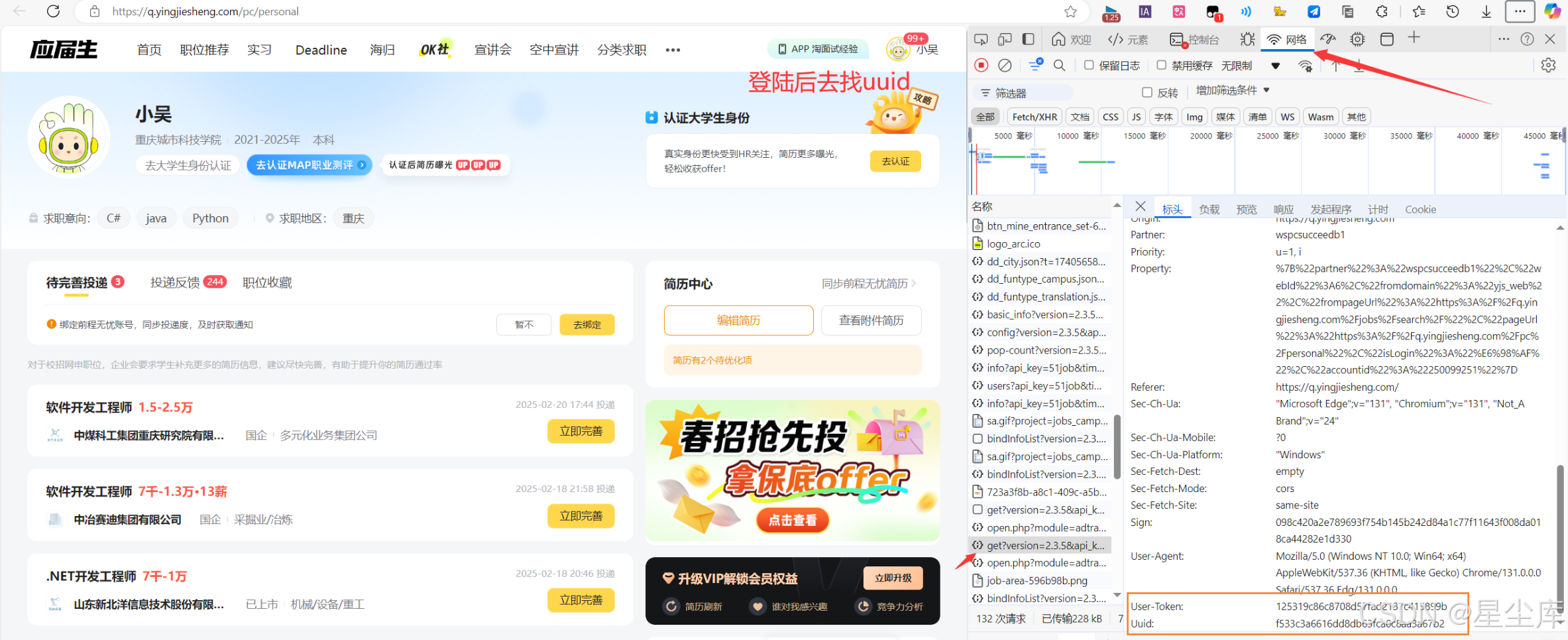This screenshot has width=1568, height=640.
Task: Open the Performance gauge icon in DevTools
Action: click(x=1328, y=39)
